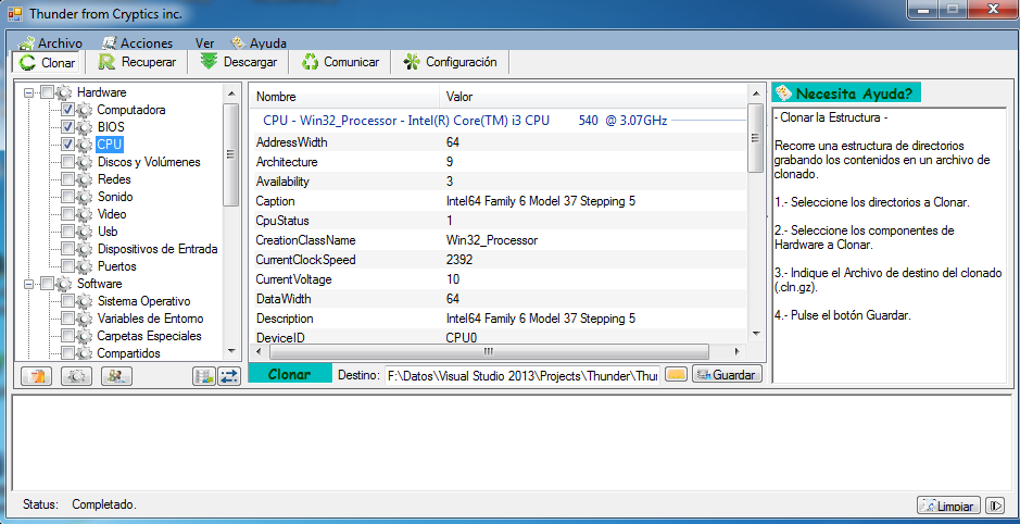Click the gear icon beside Dispositivos de Entrada

tap(85, 249)
